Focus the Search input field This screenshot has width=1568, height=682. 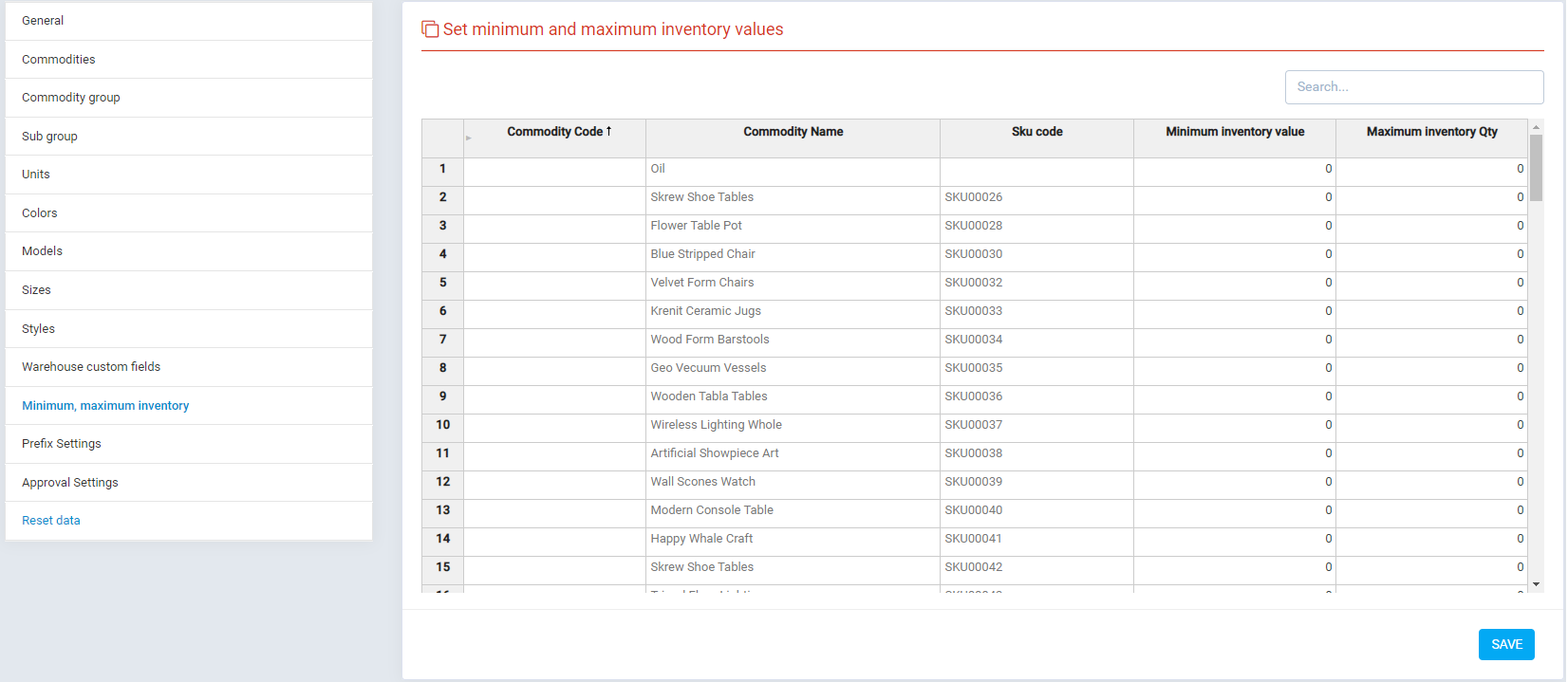pyautogui.click(x=1413, y=87)
